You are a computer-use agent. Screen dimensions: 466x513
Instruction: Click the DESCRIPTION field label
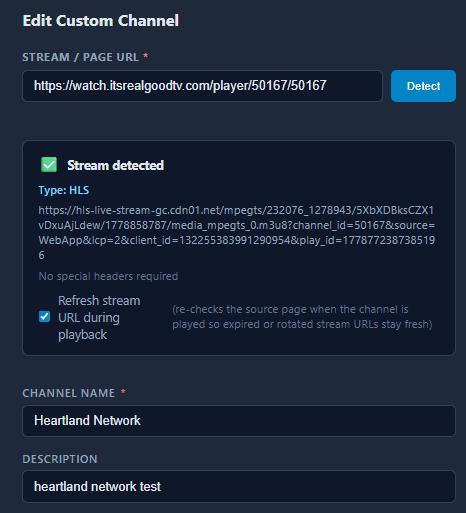tap(60, 459)
